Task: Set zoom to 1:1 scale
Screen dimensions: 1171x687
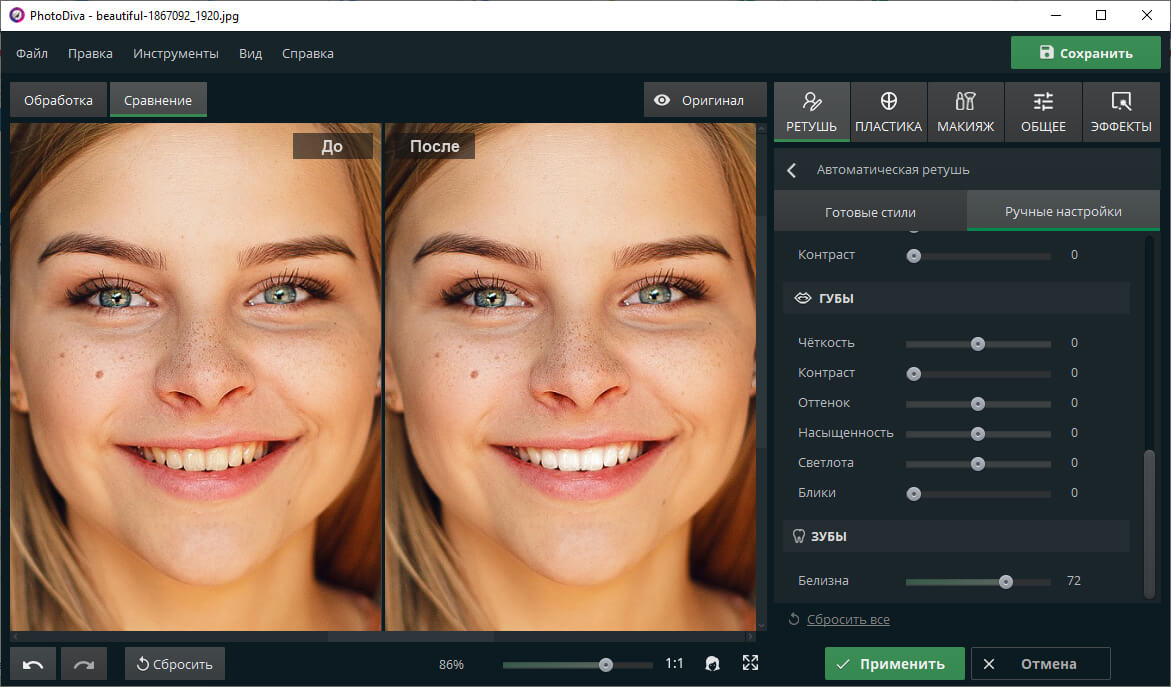Action: pos(675,663)
